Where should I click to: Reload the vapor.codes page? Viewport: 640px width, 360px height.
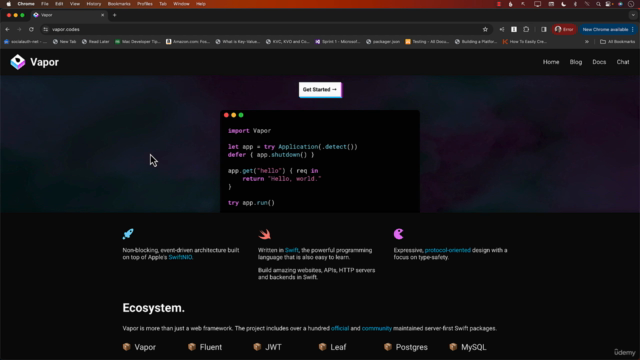click(x=31, y=29)
